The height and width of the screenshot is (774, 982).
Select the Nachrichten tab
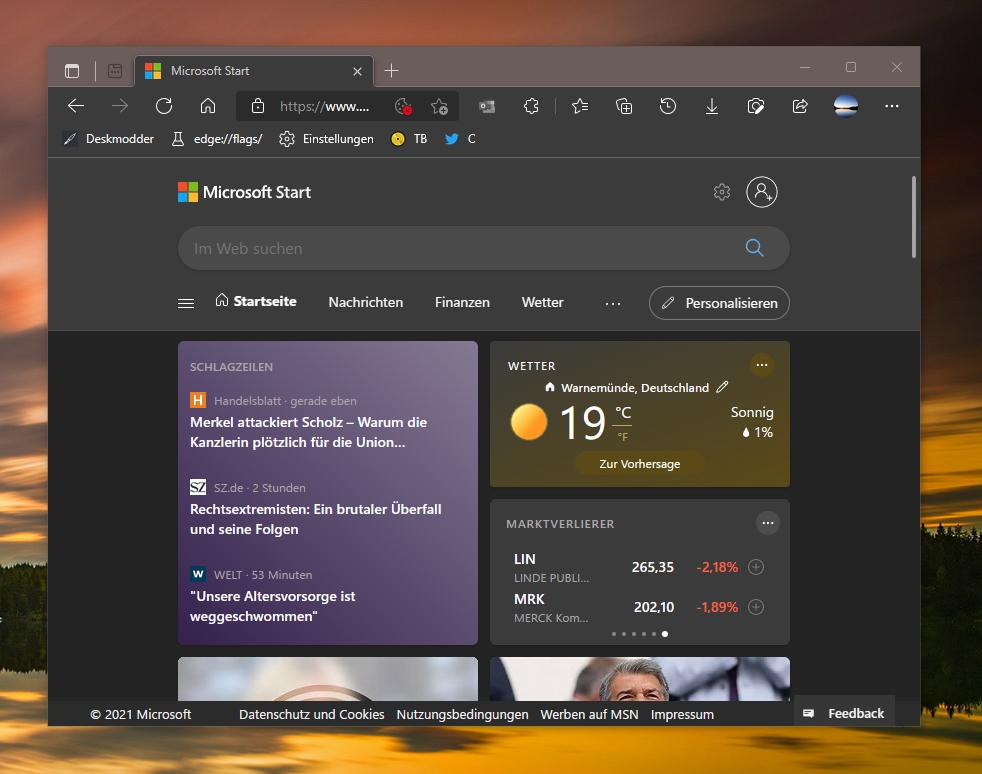[366, 302]
